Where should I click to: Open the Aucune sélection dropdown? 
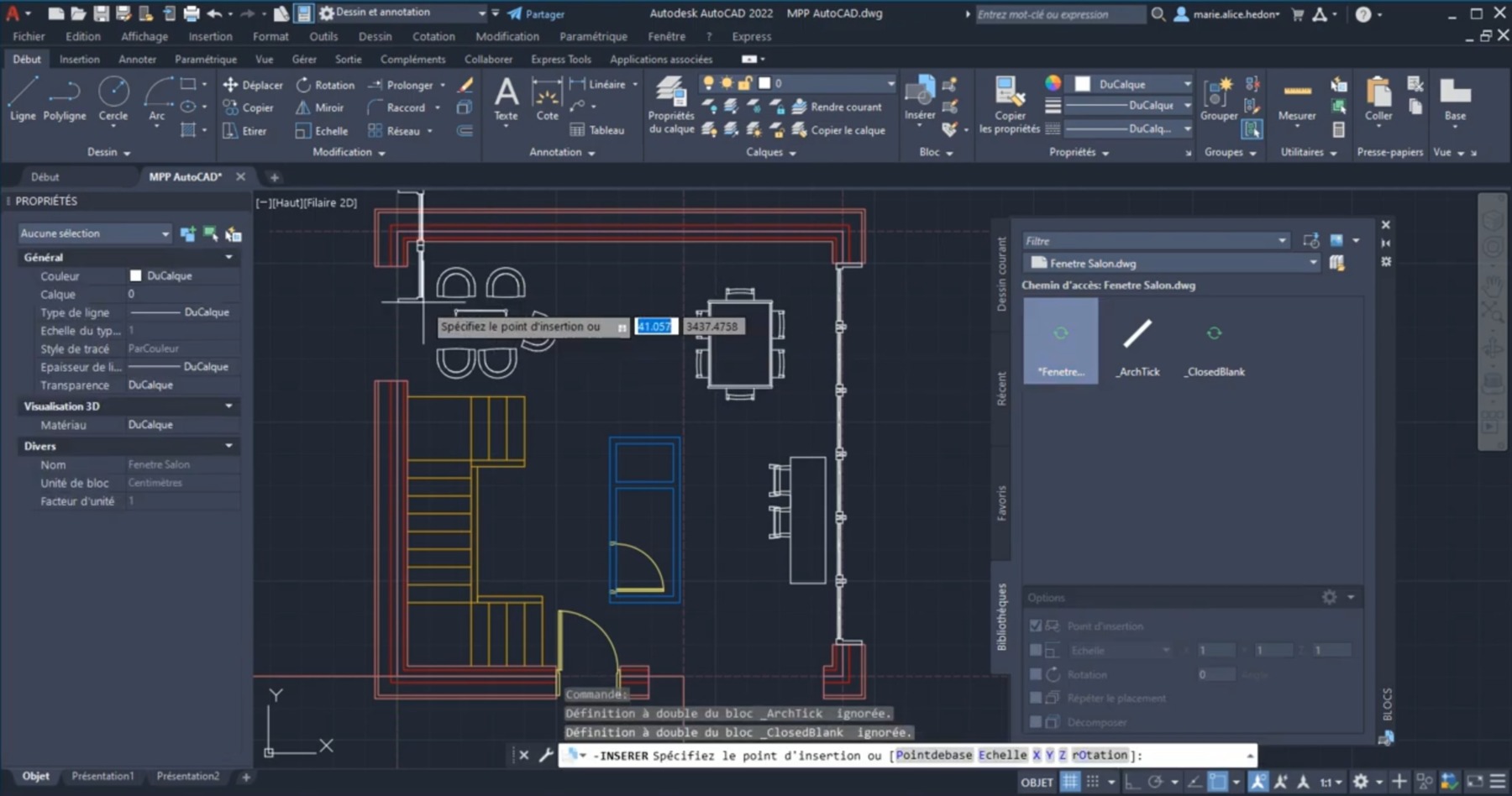pos(95,233)
